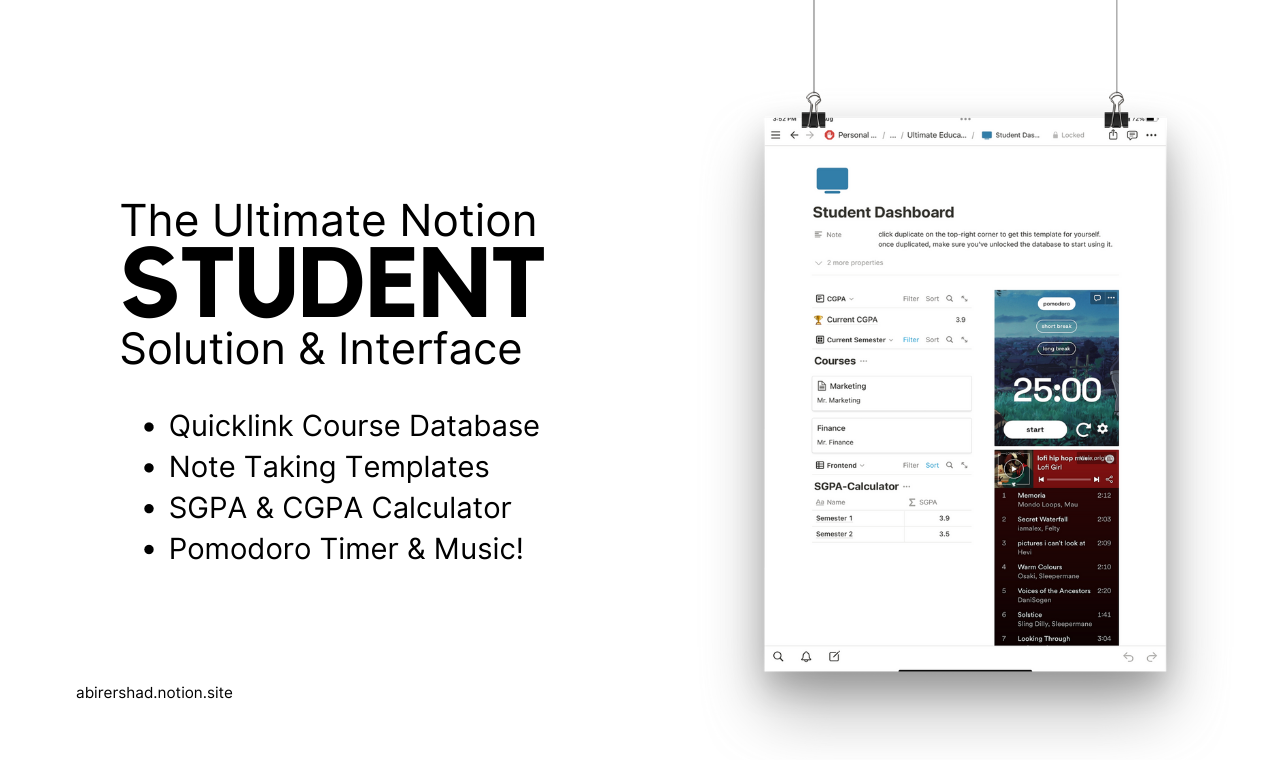Open notifications bell in bottom bar
The height and width of the screenshot is (760, 1270).
coord(806,657)
